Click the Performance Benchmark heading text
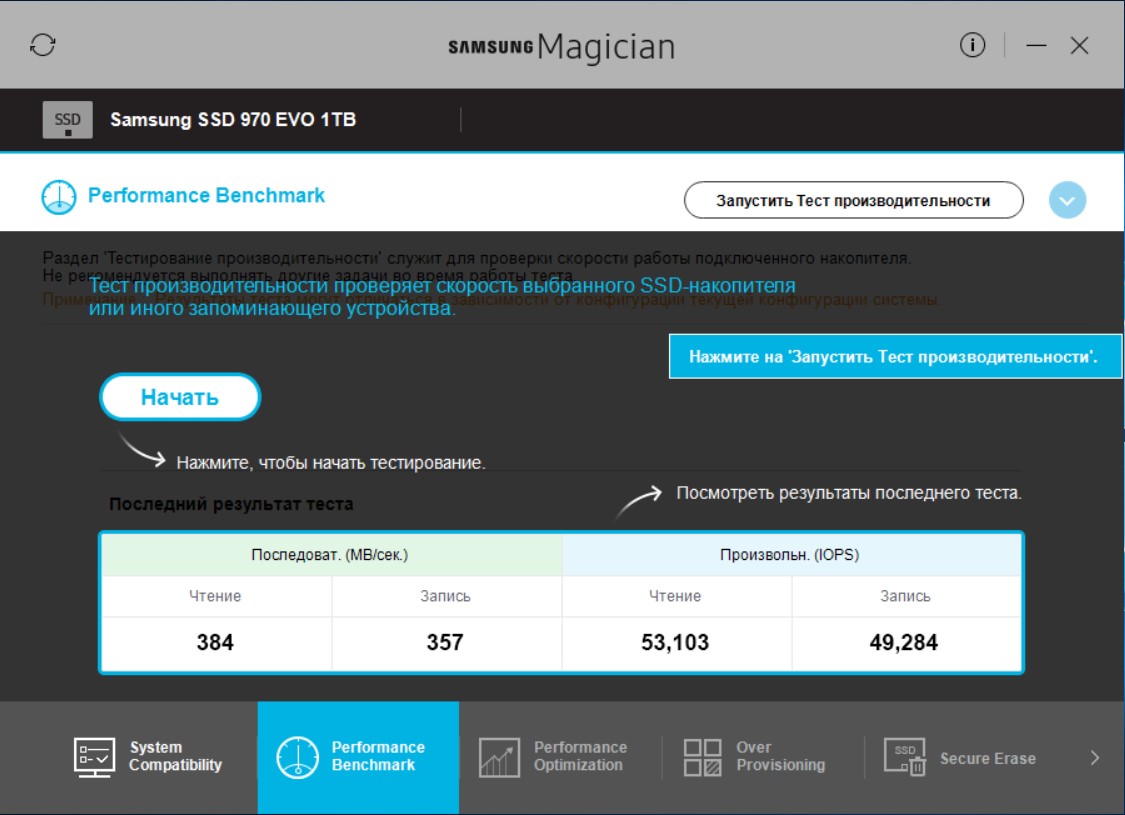Image resolution: width=1125 pixels, height=815 pixels. point(207,195)
